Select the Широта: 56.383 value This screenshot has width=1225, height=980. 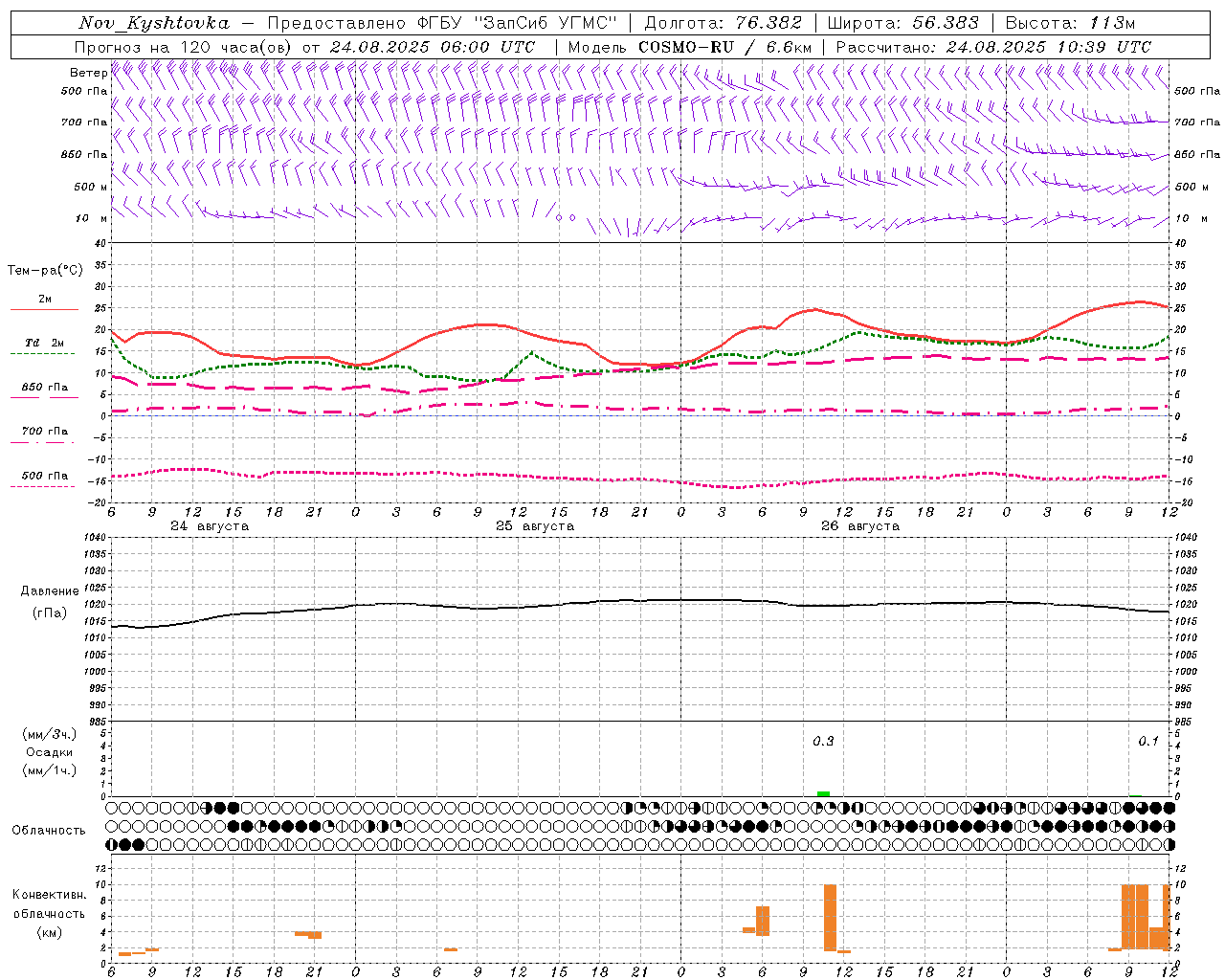coord(902,23)
